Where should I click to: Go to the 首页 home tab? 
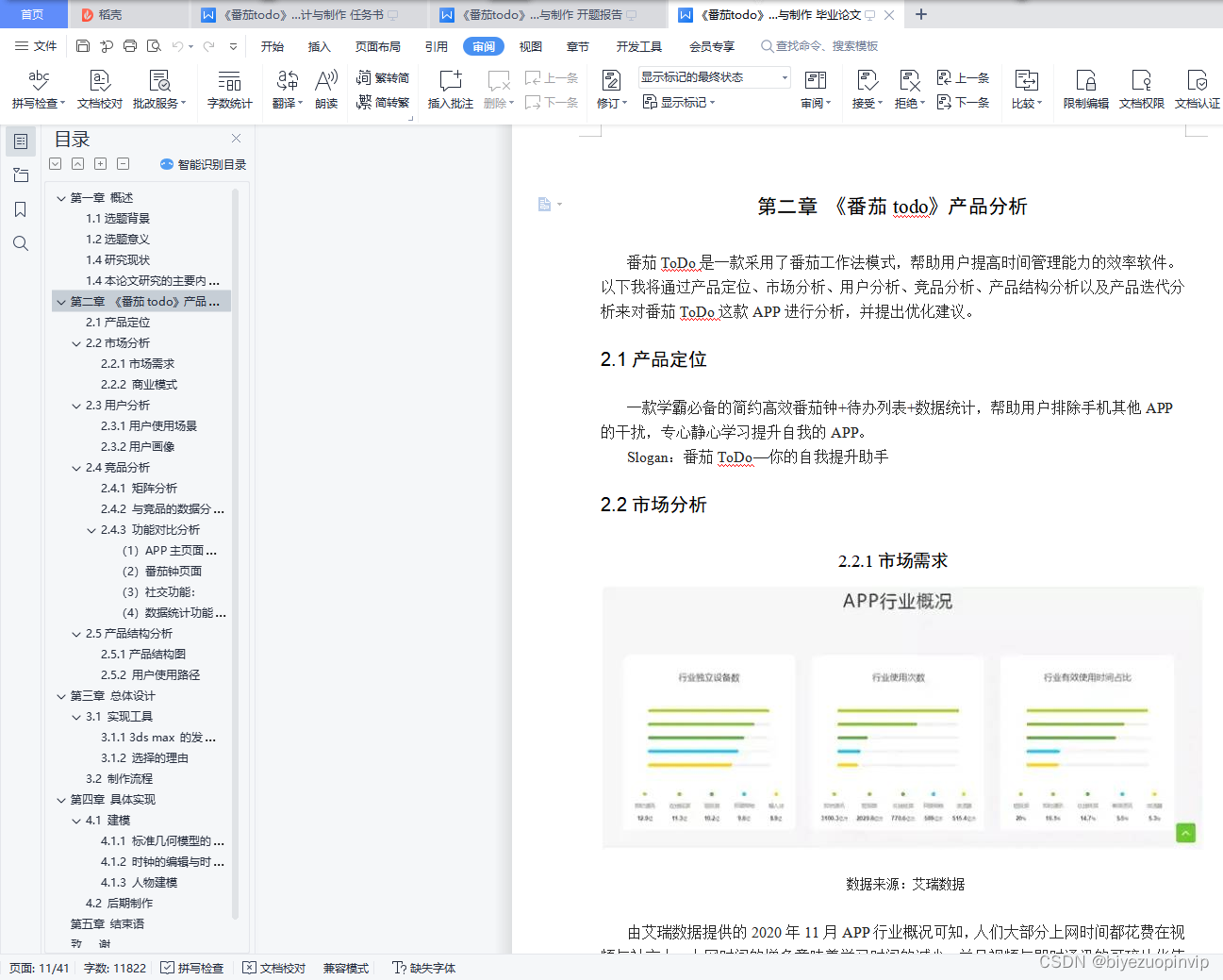click(x=32, y=14)
